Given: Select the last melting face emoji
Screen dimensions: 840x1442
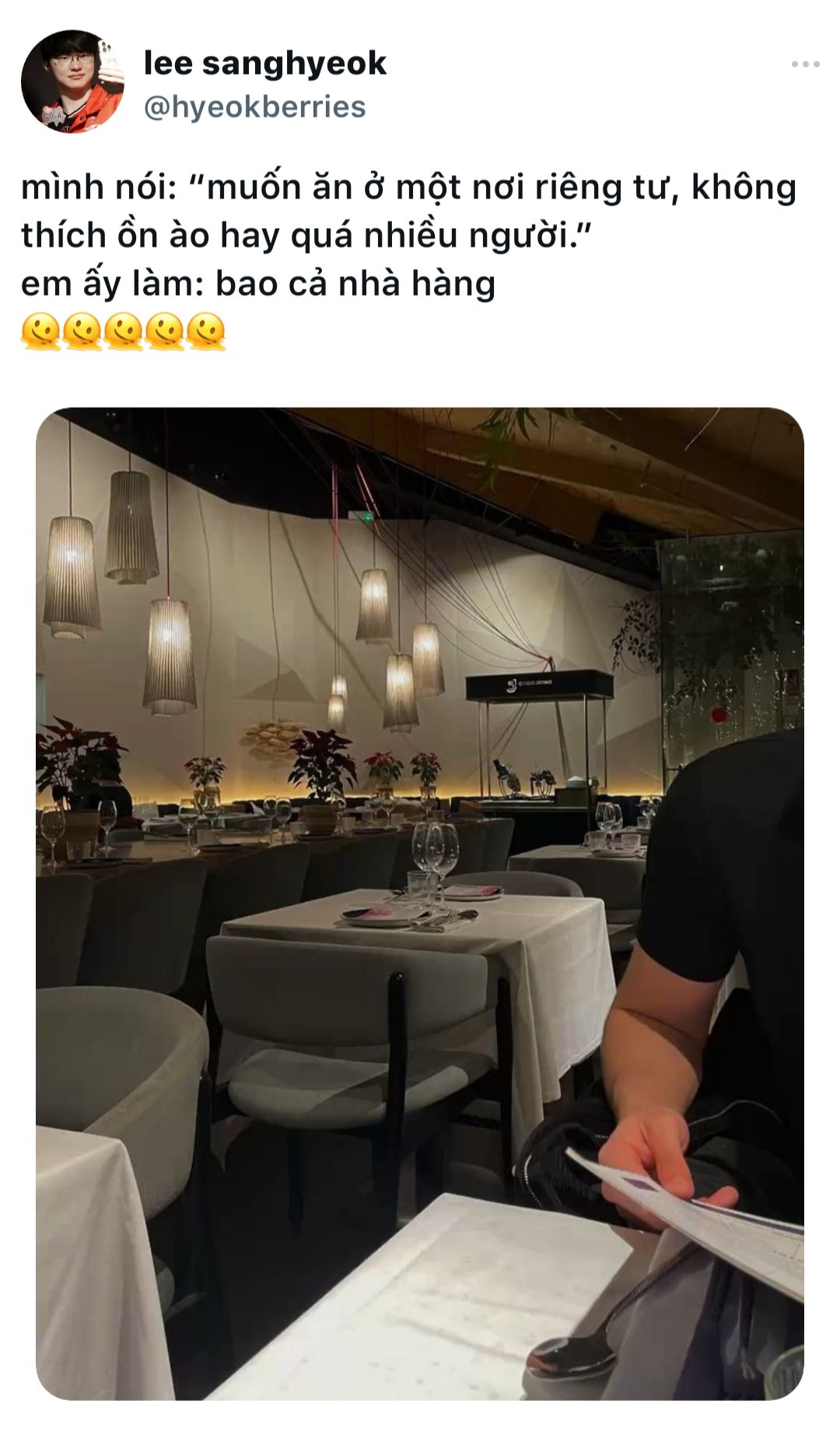Looking at the screenshot, I should click(x=206, y=332).
